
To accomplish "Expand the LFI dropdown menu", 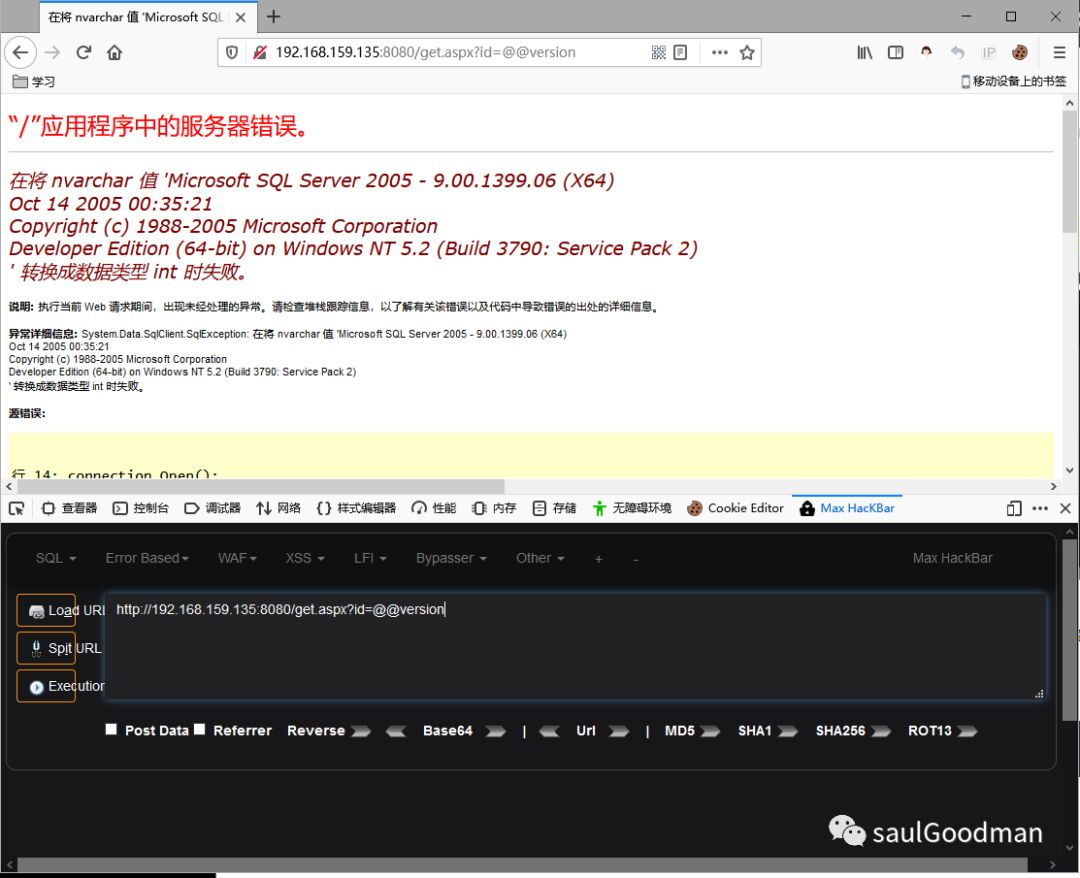I will click(x=371, y=558).
